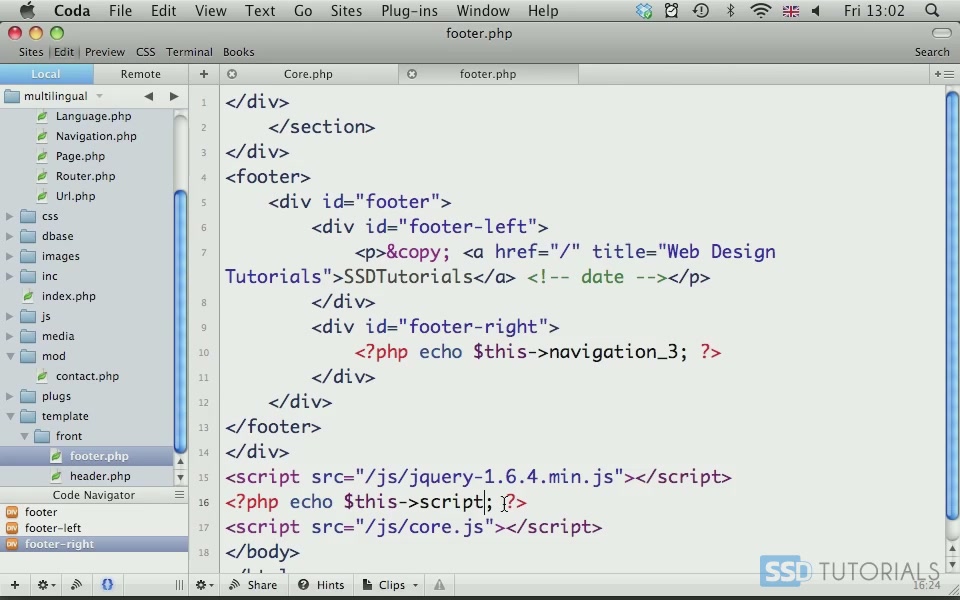Open Router.php in file list

[x=85, y=176]
